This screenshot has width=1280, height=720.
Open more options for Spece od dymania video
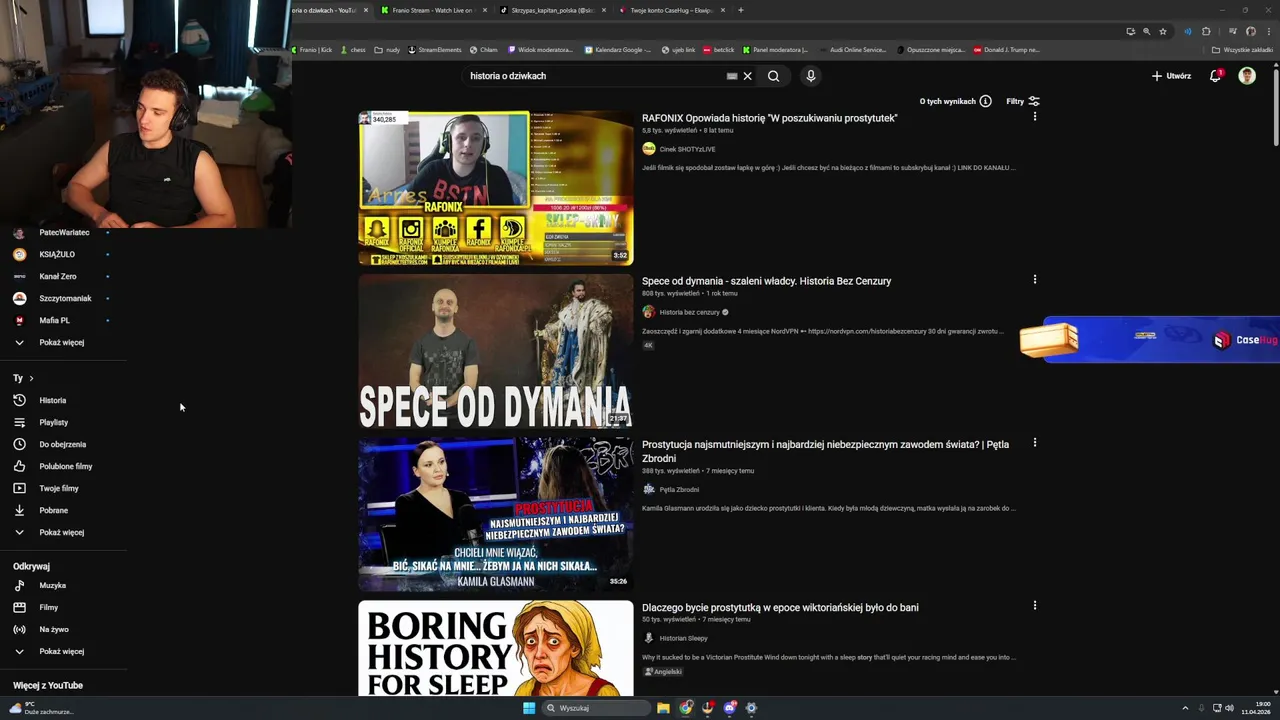point(1035,280)
